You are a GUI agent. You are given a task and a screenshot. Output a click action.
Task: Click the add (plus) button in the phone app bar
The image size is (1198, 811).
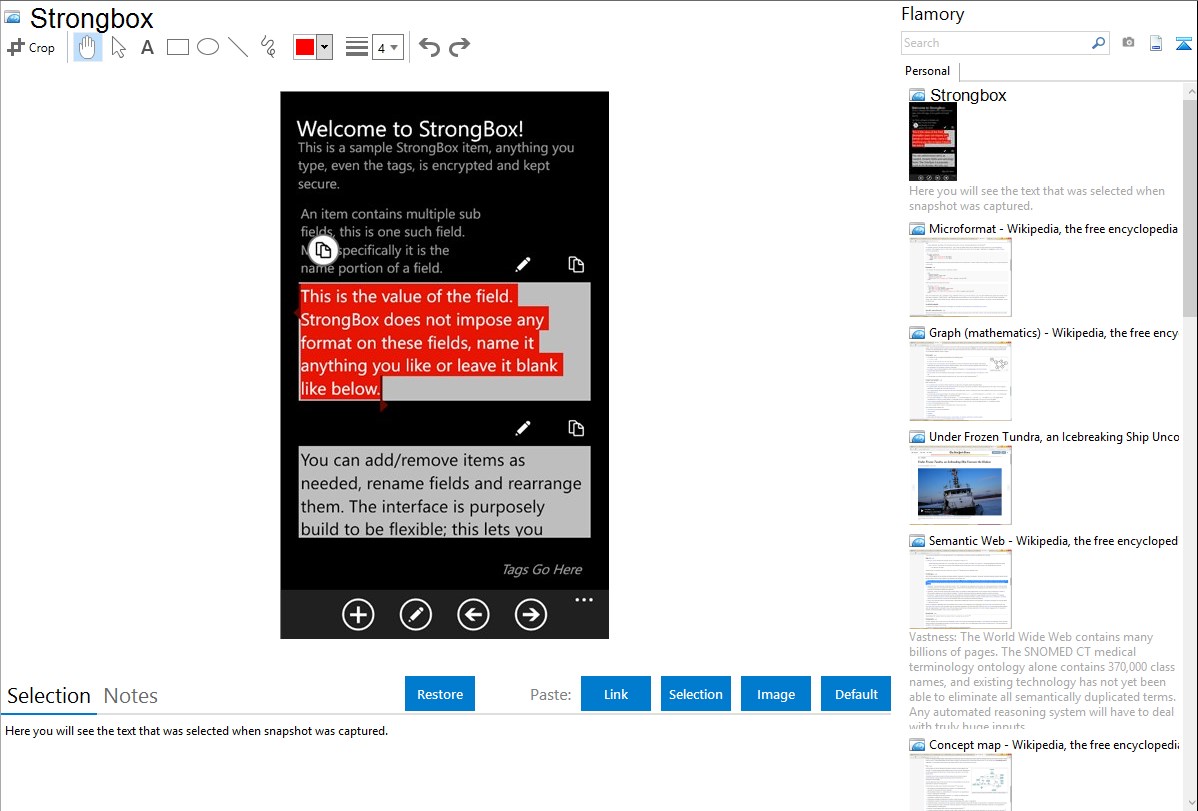(358, 615)
